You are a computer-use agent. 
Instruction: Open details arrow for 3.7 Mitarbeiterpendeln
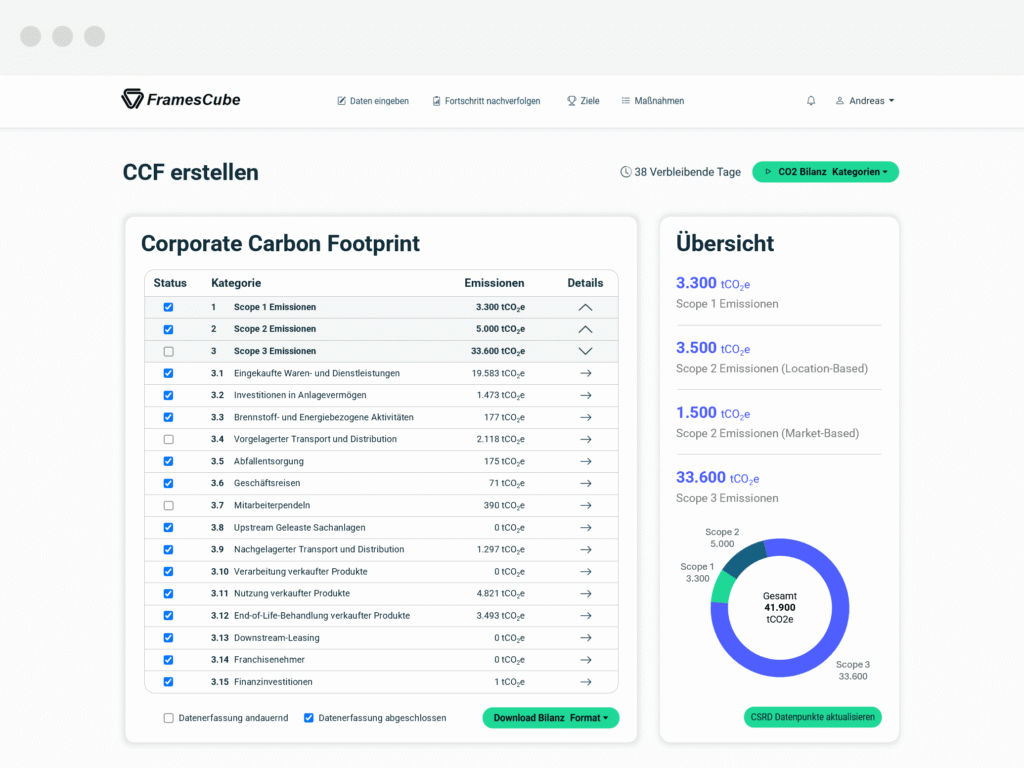(x=586, y=505)
